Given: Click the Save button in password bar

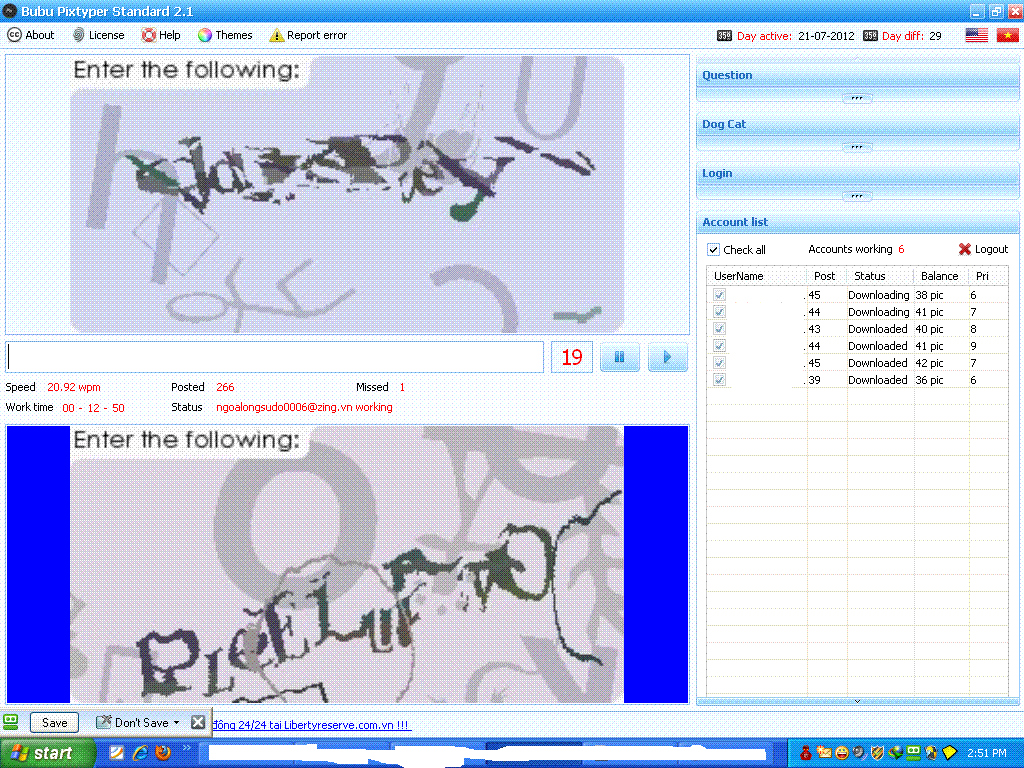Looking at the screenshot, I should click(x=54, y=722).
